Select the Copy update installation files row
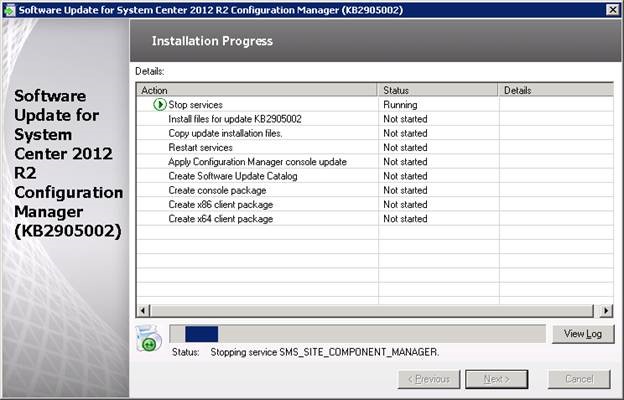 tap(374, 133)
